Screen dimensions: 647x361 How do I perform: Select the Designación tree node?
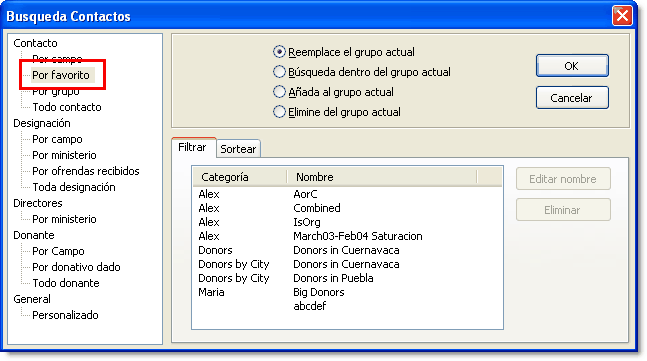click(42, 123)
